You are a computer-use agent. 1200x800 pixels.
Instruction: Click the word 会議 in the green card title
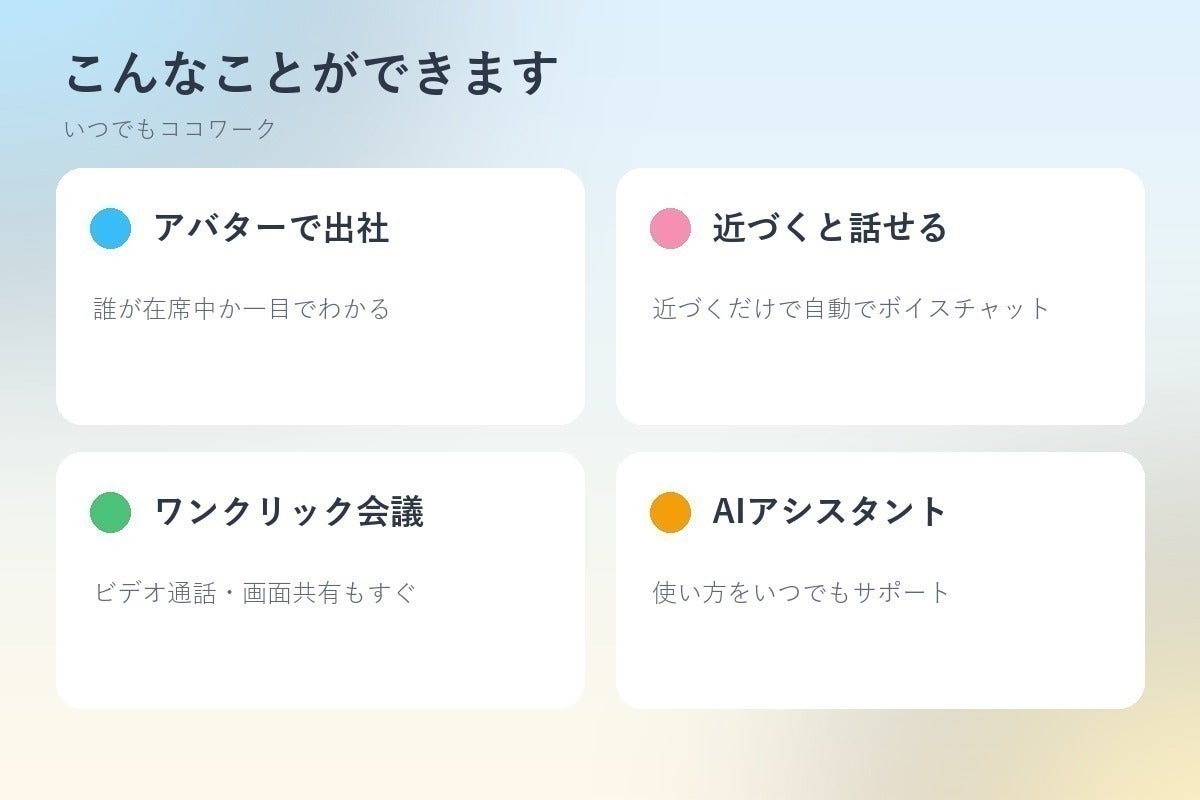(391, 512)
